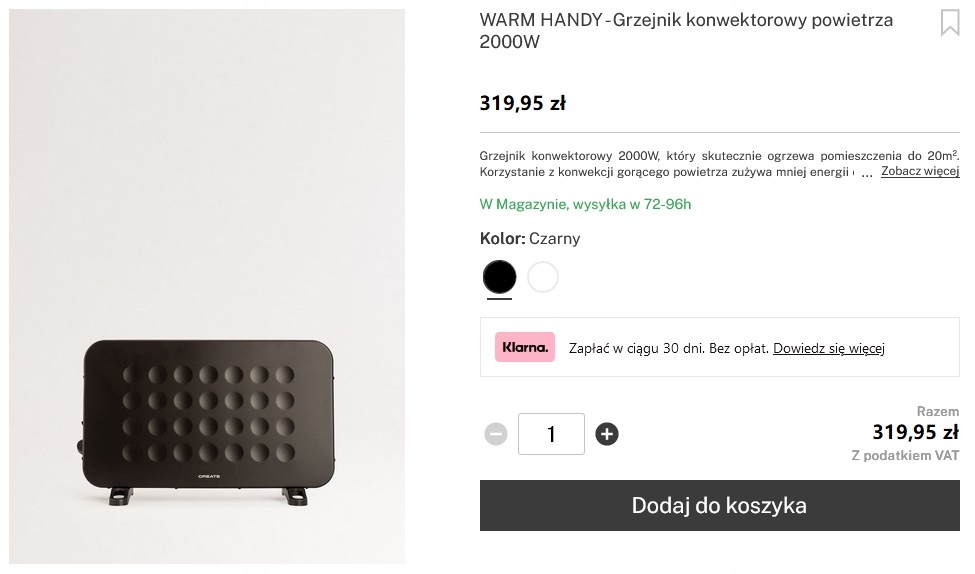This screenshot has height=574, width=975.
Task: Select the black color swatch
Action: (x=499, y=277)
